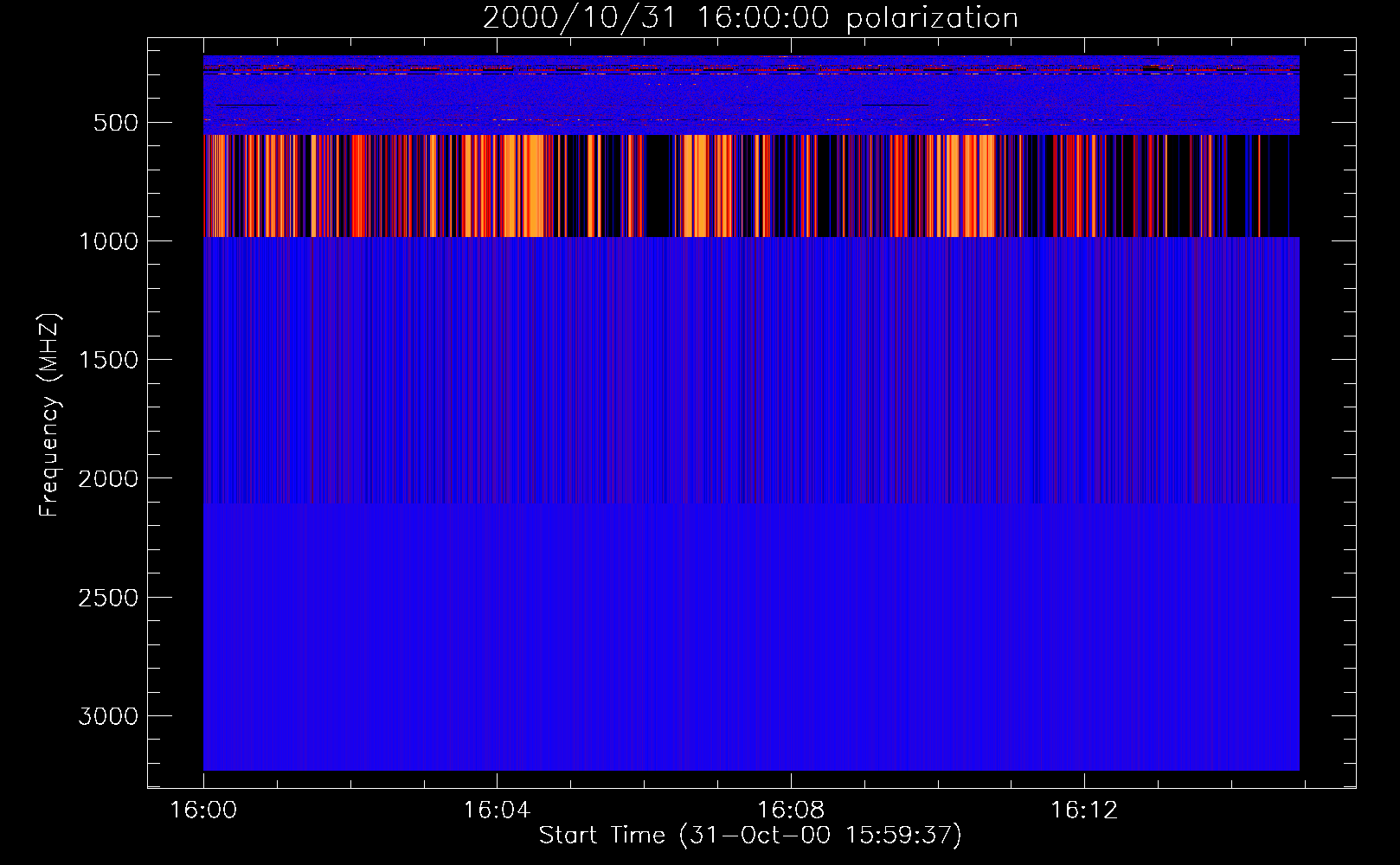Click the 3000 frequency tick label
This screenshot has height=865, width=1400.
click(x=108, y=716)
